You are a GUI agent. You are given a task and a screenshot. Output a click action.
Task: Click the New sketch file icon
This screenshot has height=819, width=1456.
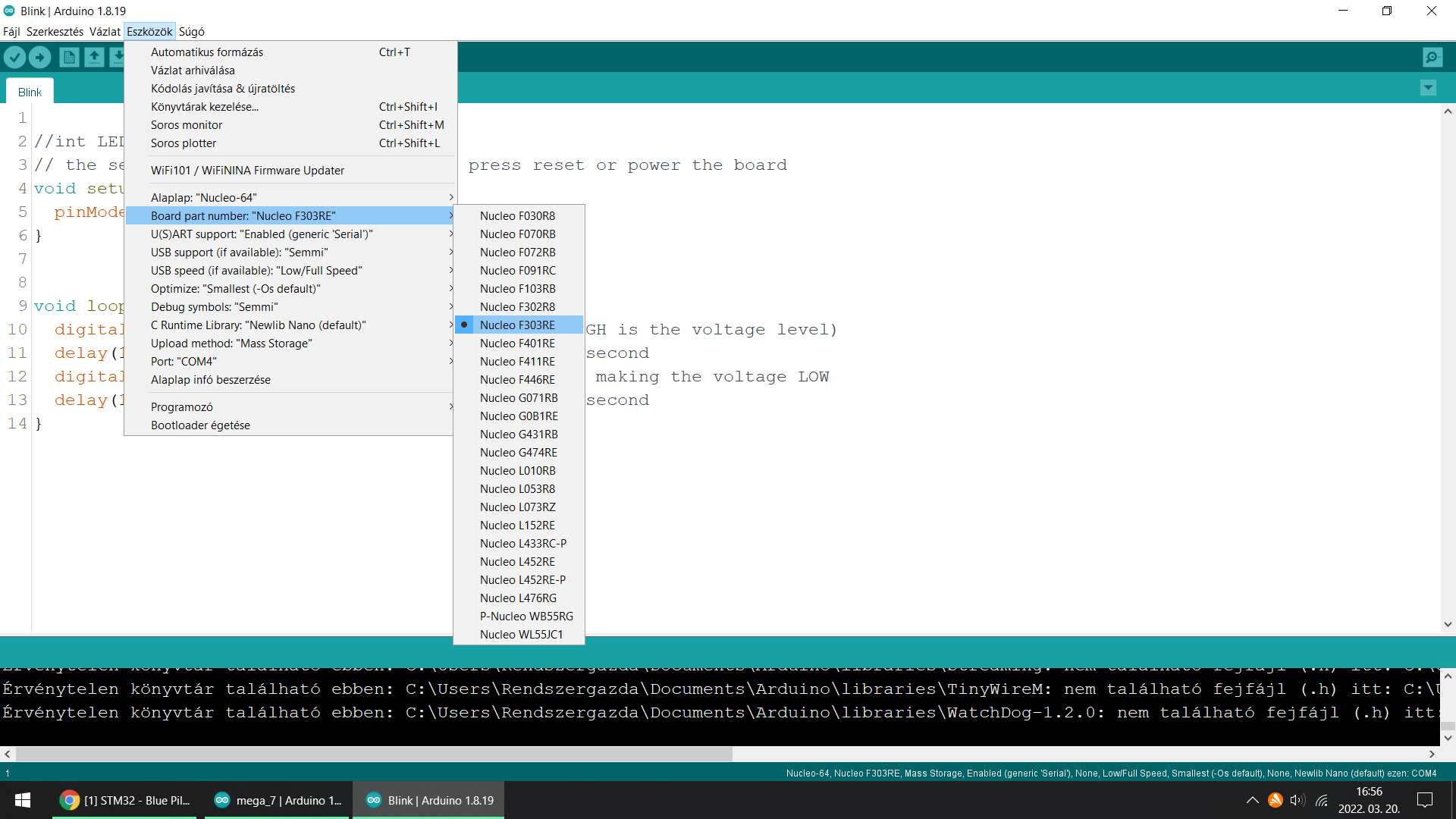69,57
